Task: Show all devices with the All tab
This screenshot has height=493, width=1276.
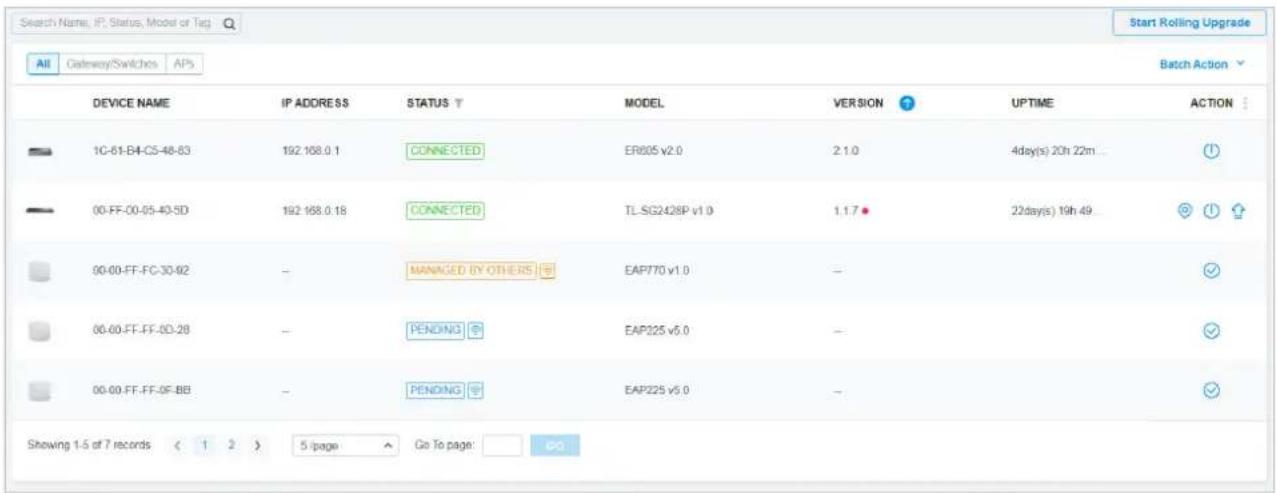Action: coord(43,63)
